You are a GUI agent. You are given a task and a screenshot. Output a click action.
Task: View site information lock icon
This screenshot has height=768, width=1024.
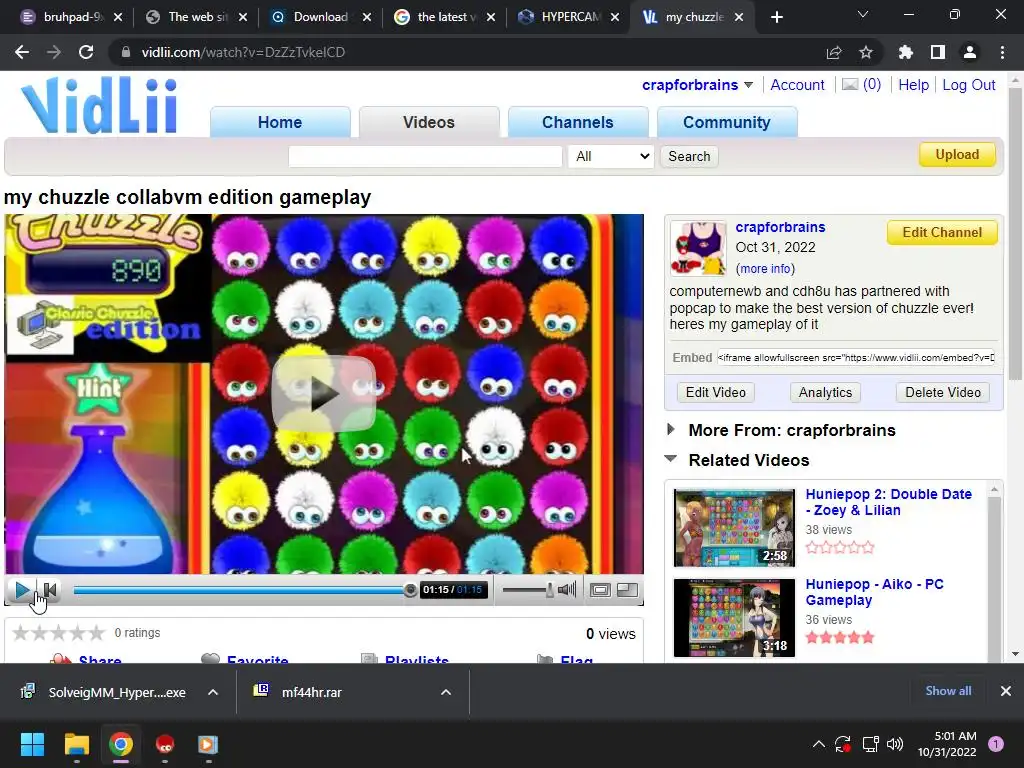point(125,52)
